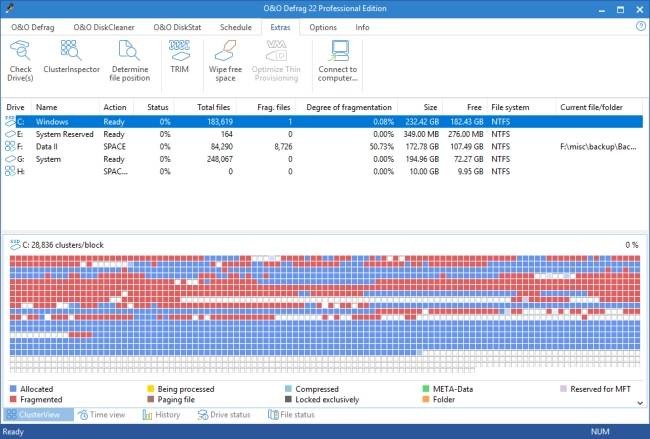Viewport: 650px width, 439px height.
Task: Sort by Degree of fragmentation column
Action: click(x=346, y=107)
